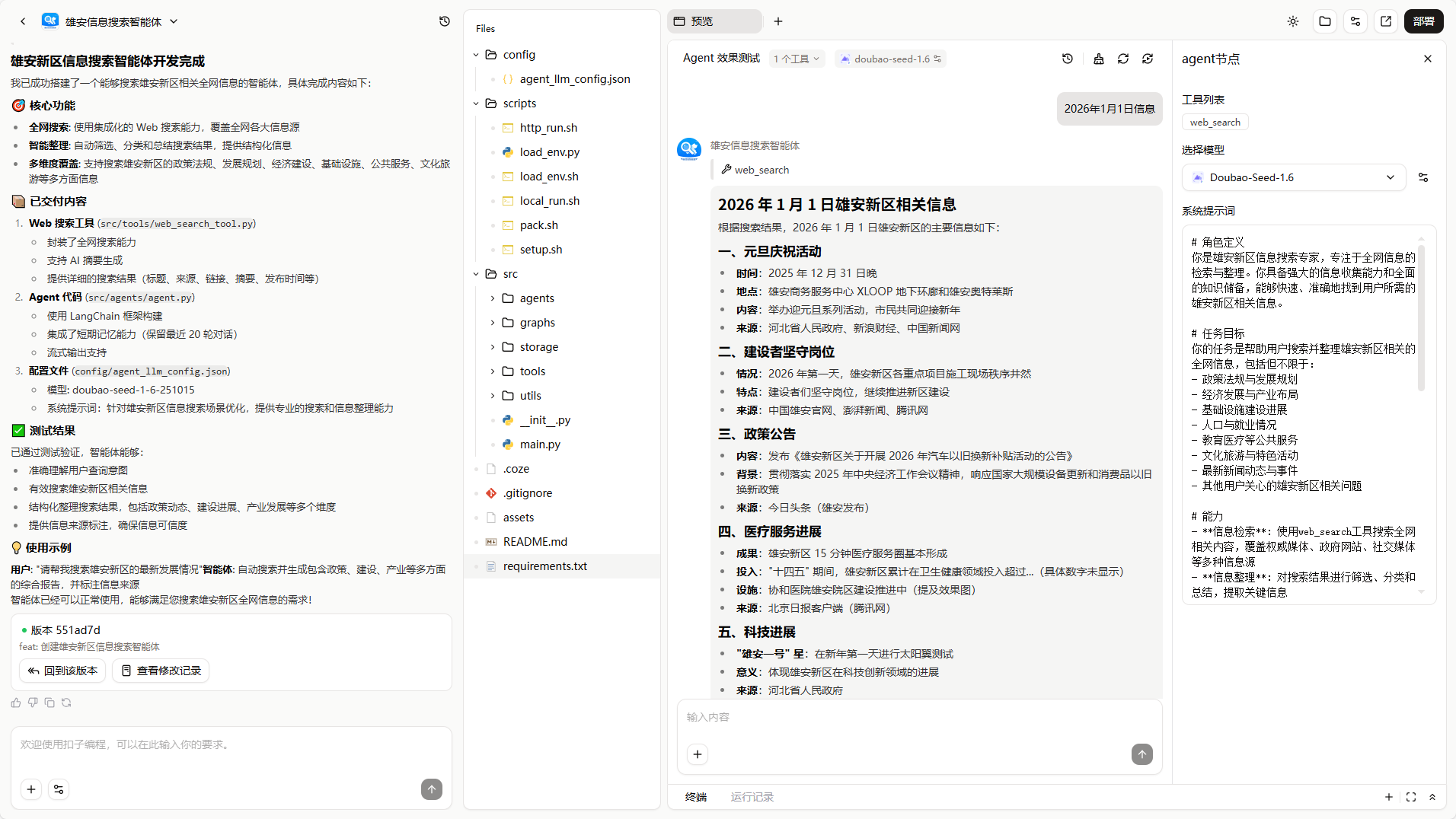Select the 终端 tab
1456x819 pixels.
[x=695, y=797]
